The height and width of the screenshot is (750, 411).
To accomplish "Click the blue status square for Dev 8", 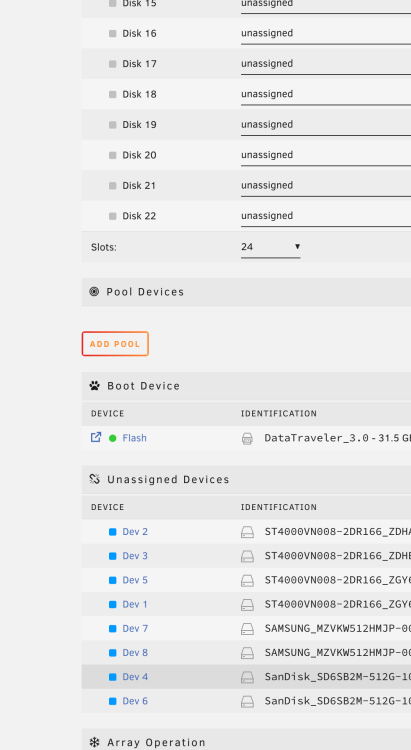I will [112, 653].
